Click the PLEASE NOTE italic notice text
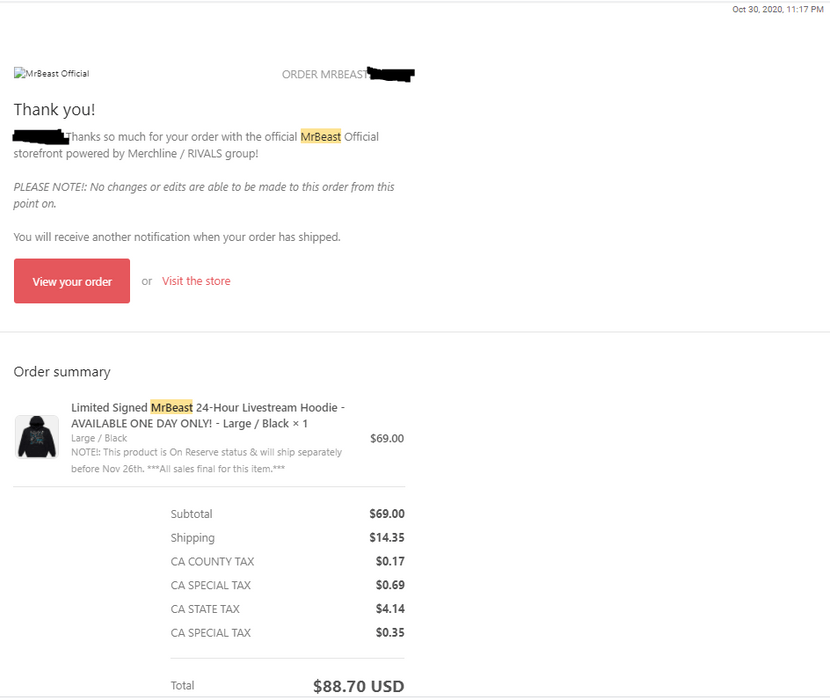 [x=204, y=195]
